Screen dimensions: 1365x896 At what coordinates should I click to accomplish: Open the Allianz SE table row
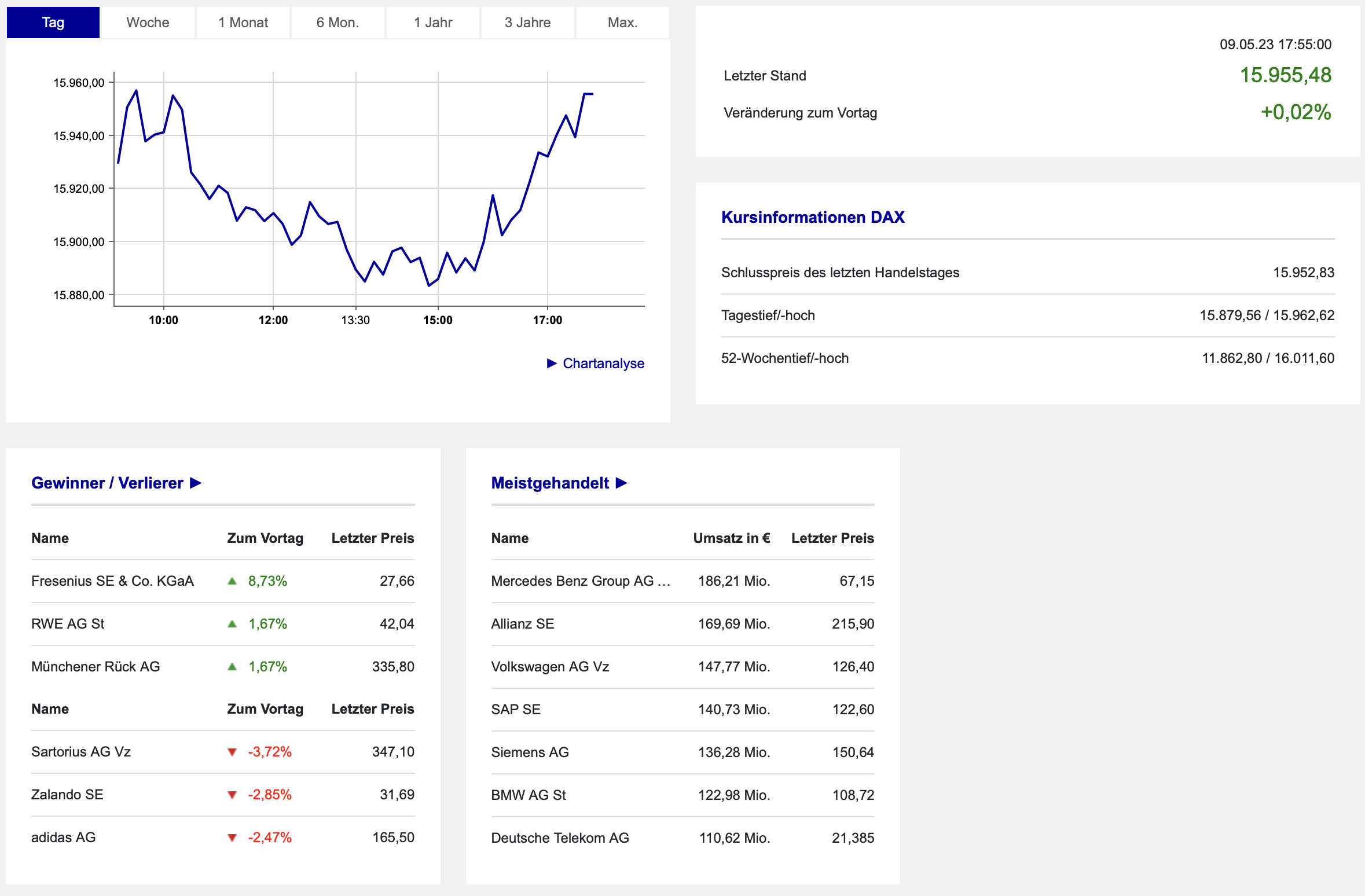point(682,624)
